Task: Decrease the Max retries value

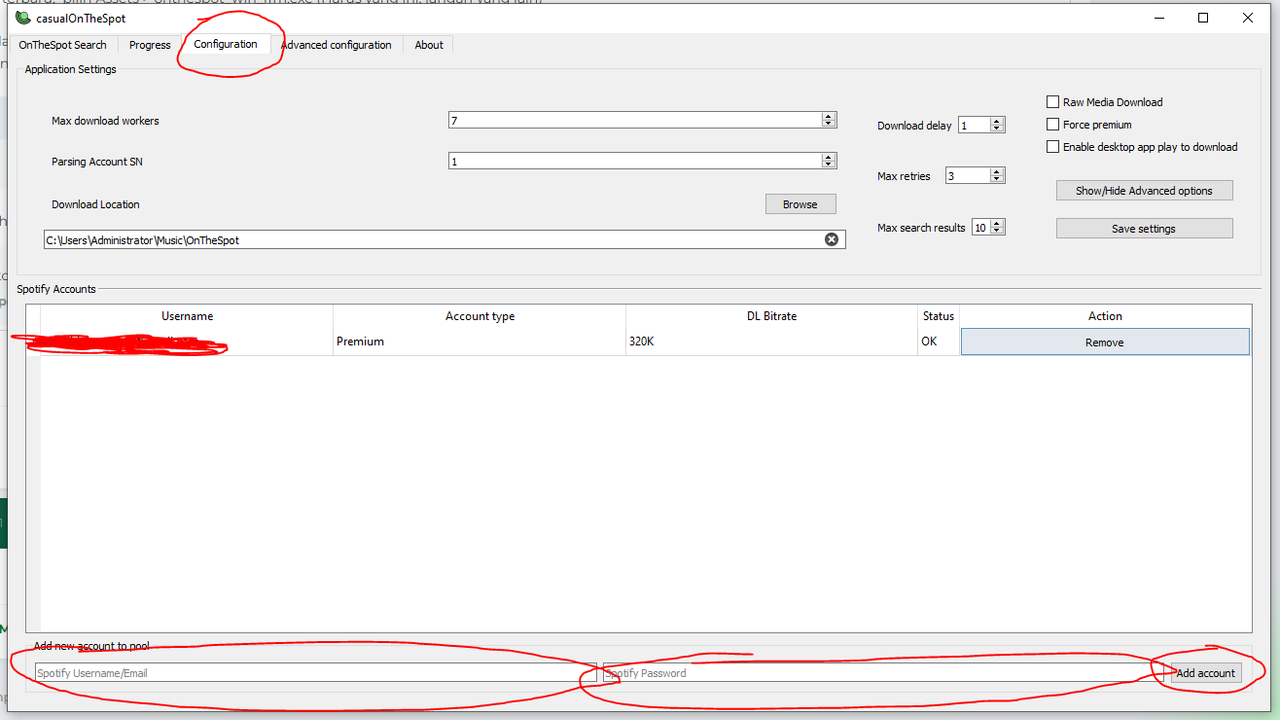Action: point(997,180)
